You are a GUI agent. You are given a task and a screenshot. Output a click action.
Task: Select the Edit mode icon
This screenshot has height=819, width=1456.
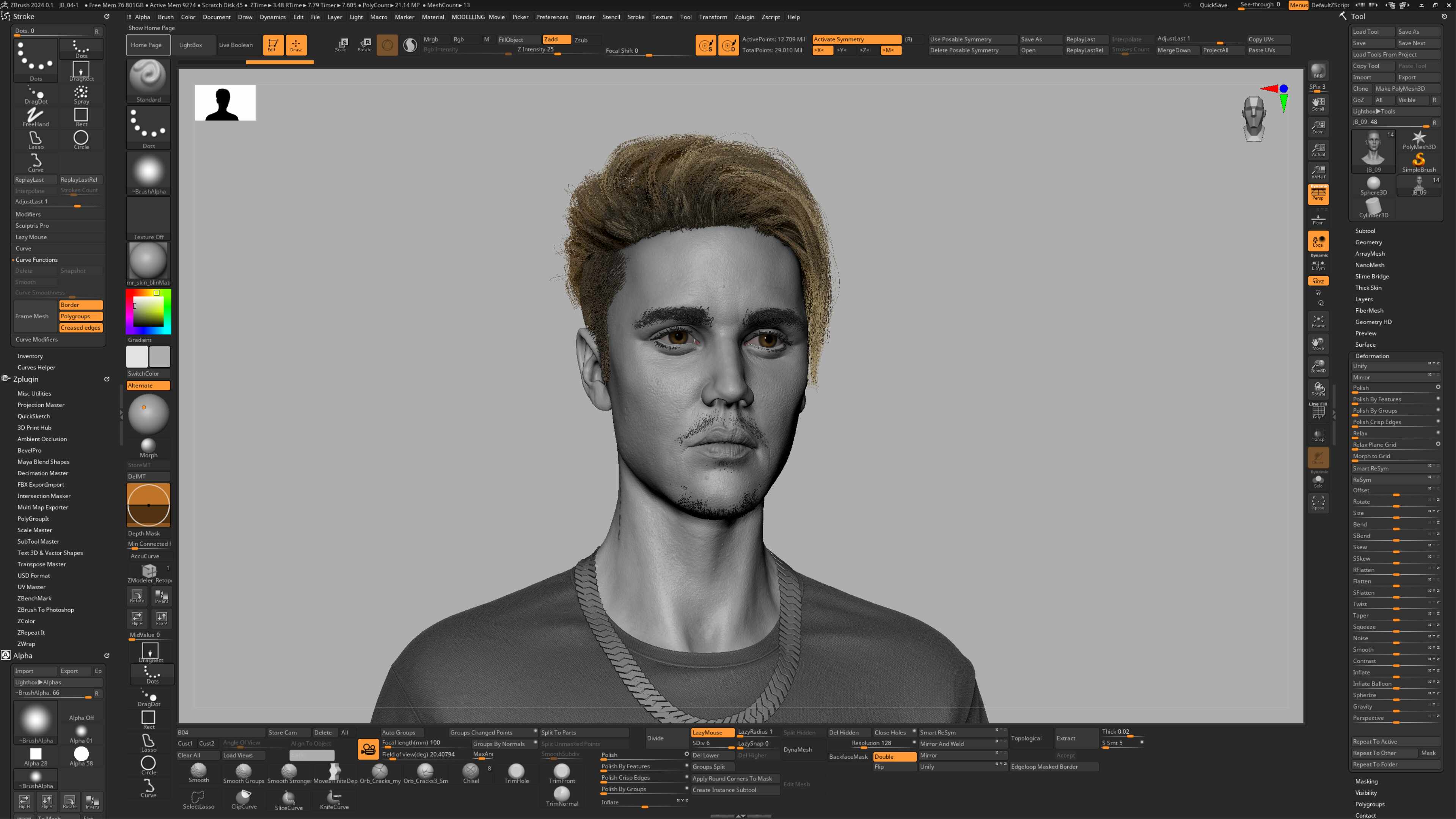point(272,45)
